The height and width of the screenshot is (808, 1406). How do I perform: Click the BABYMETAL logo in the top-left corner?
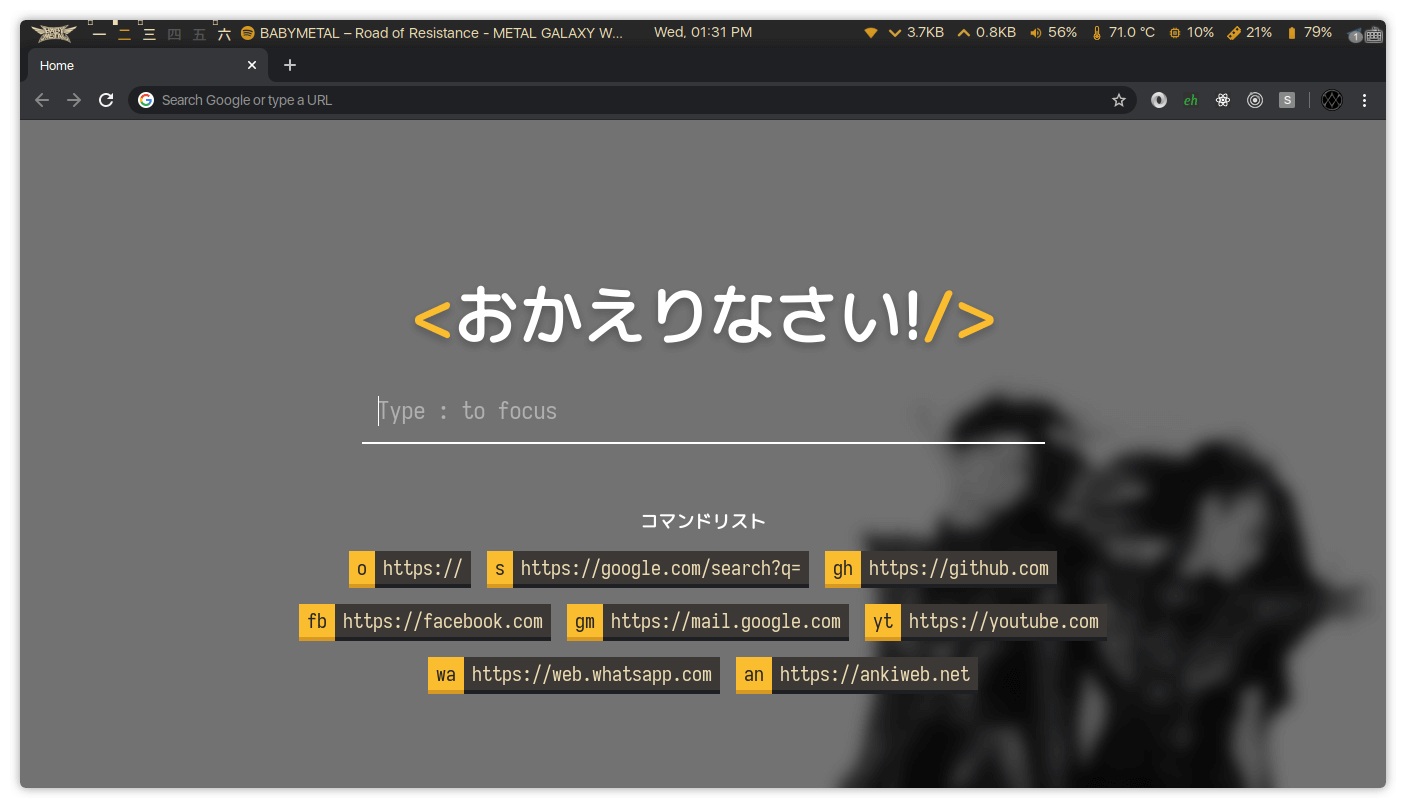[52, 32]
